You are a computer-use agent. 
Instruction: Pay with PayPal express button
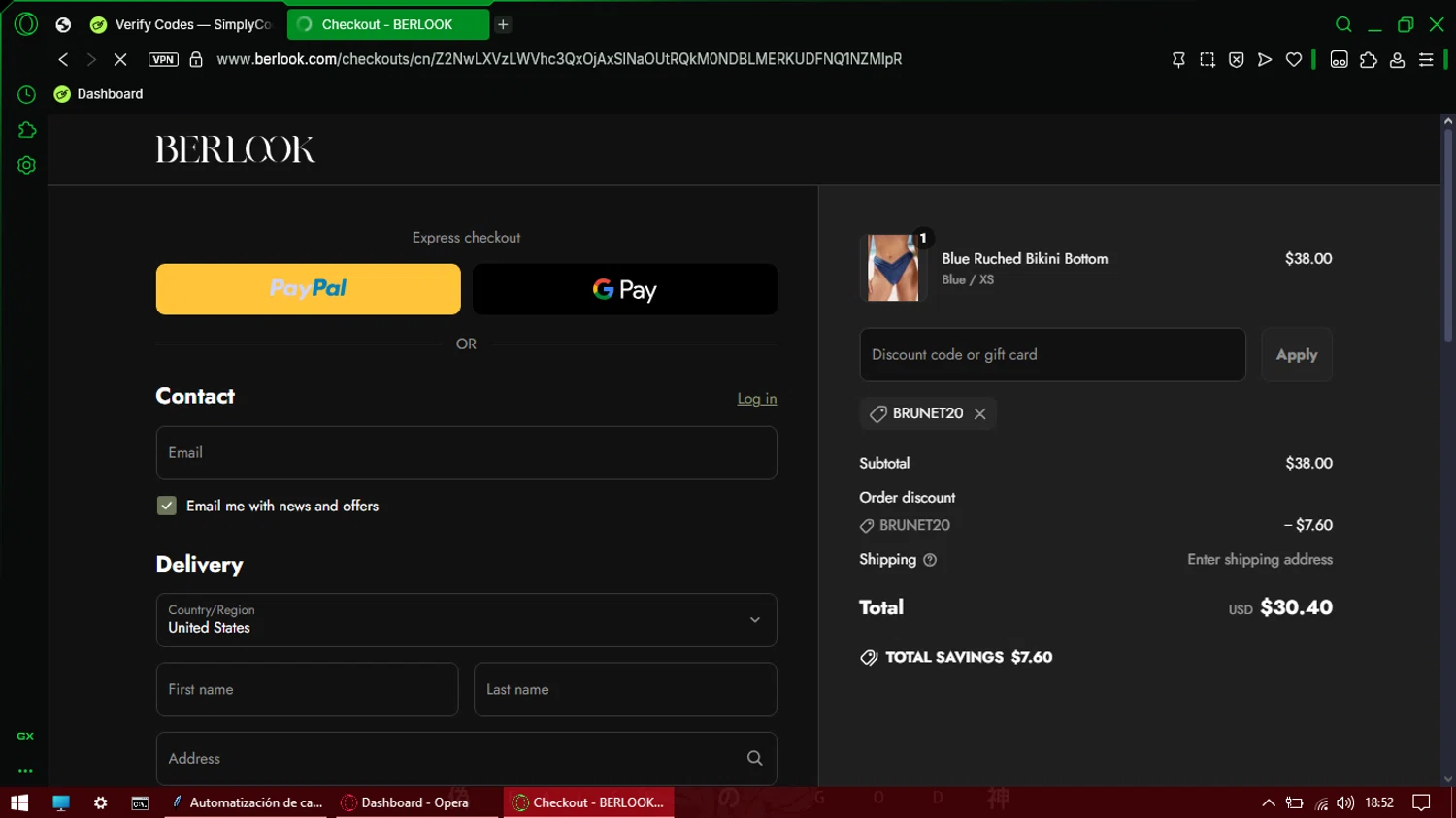tap(309, 289)
